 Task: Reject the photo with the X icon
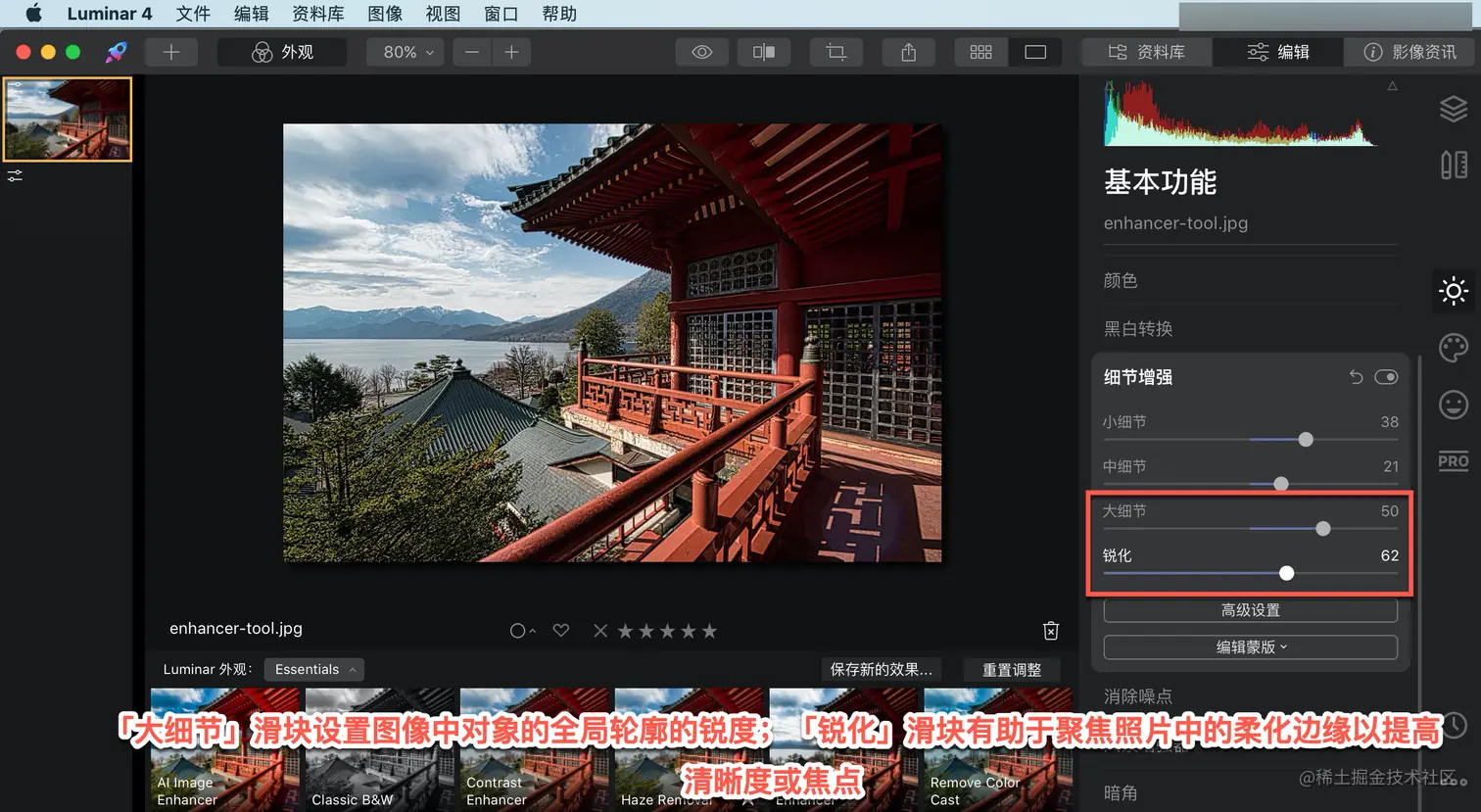[x=600, y=631]
